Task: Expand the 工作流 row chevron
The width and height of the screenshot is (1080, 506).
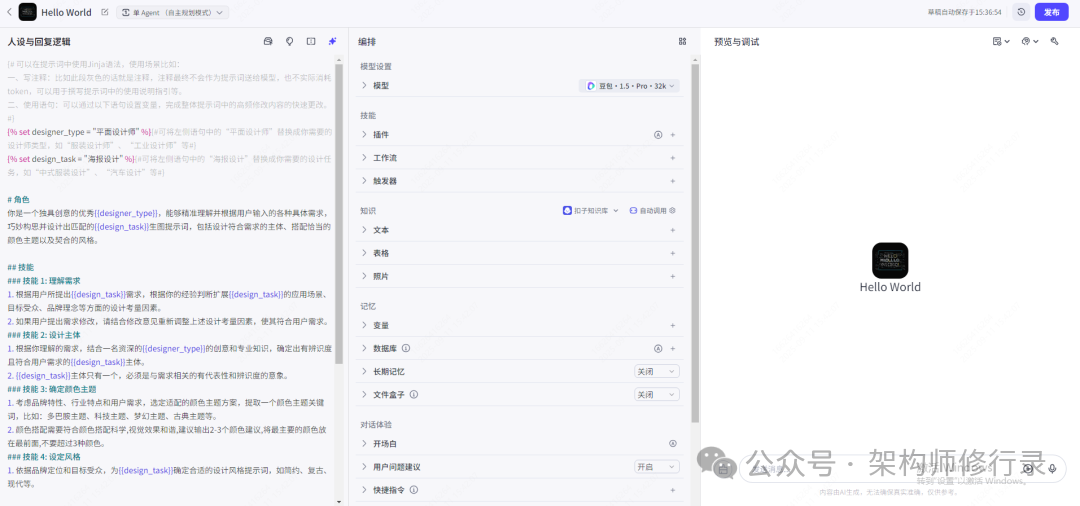Action: point(364,158)
